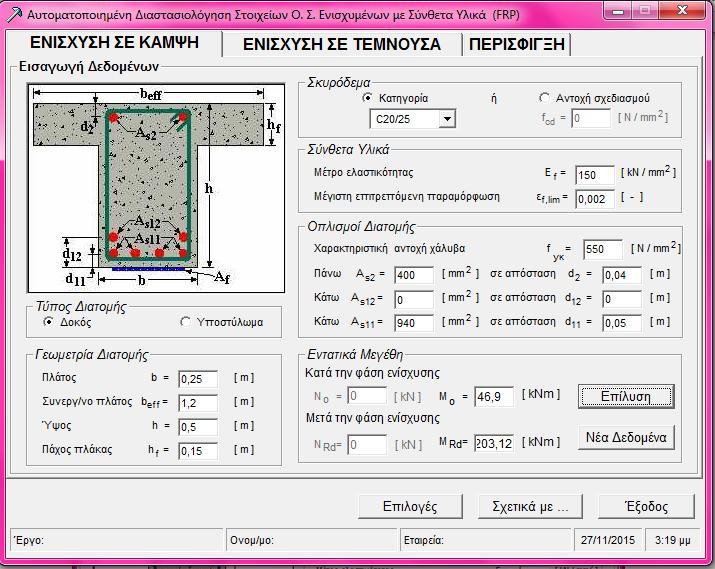Edit the Ef modulus of elasticity field
Image resolution: width=715 pixels, height=569 pixels.
tap(595, 175)
